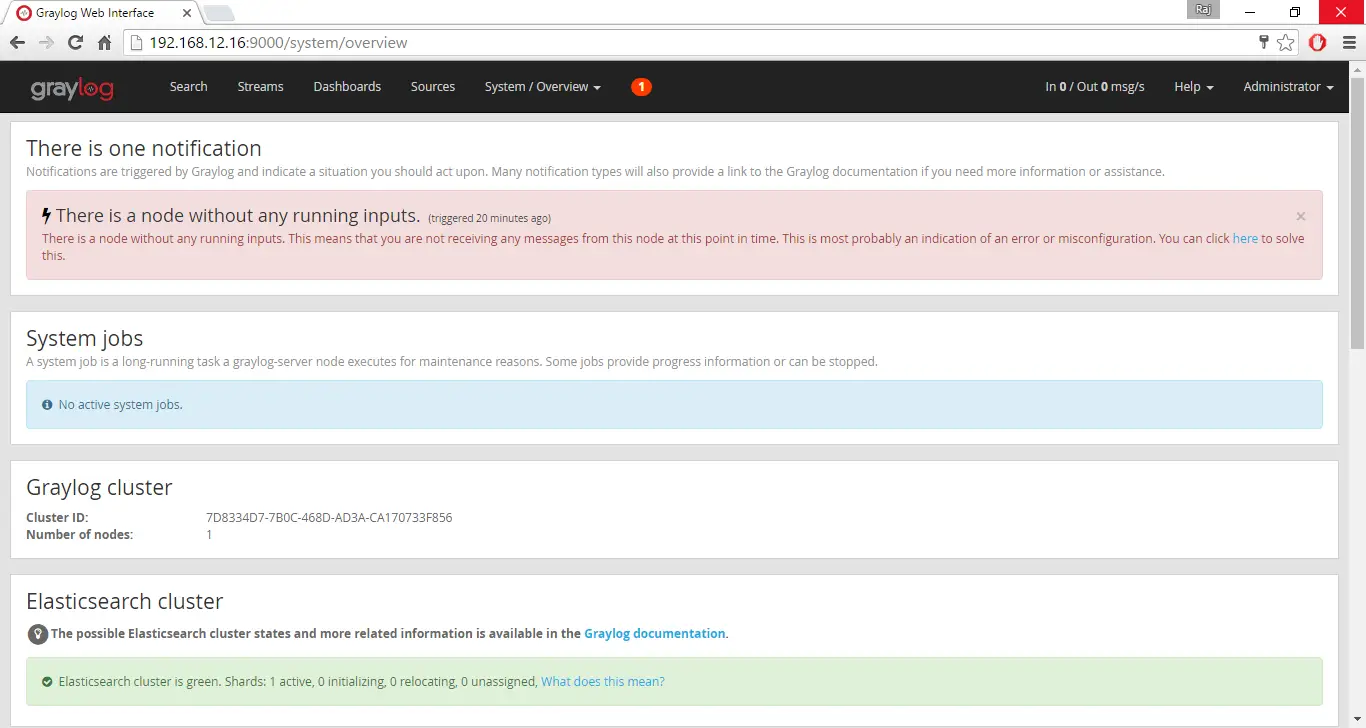Click the Raj user profile button
This screenshot has height=728, width=1366.
click(1203, 9)
